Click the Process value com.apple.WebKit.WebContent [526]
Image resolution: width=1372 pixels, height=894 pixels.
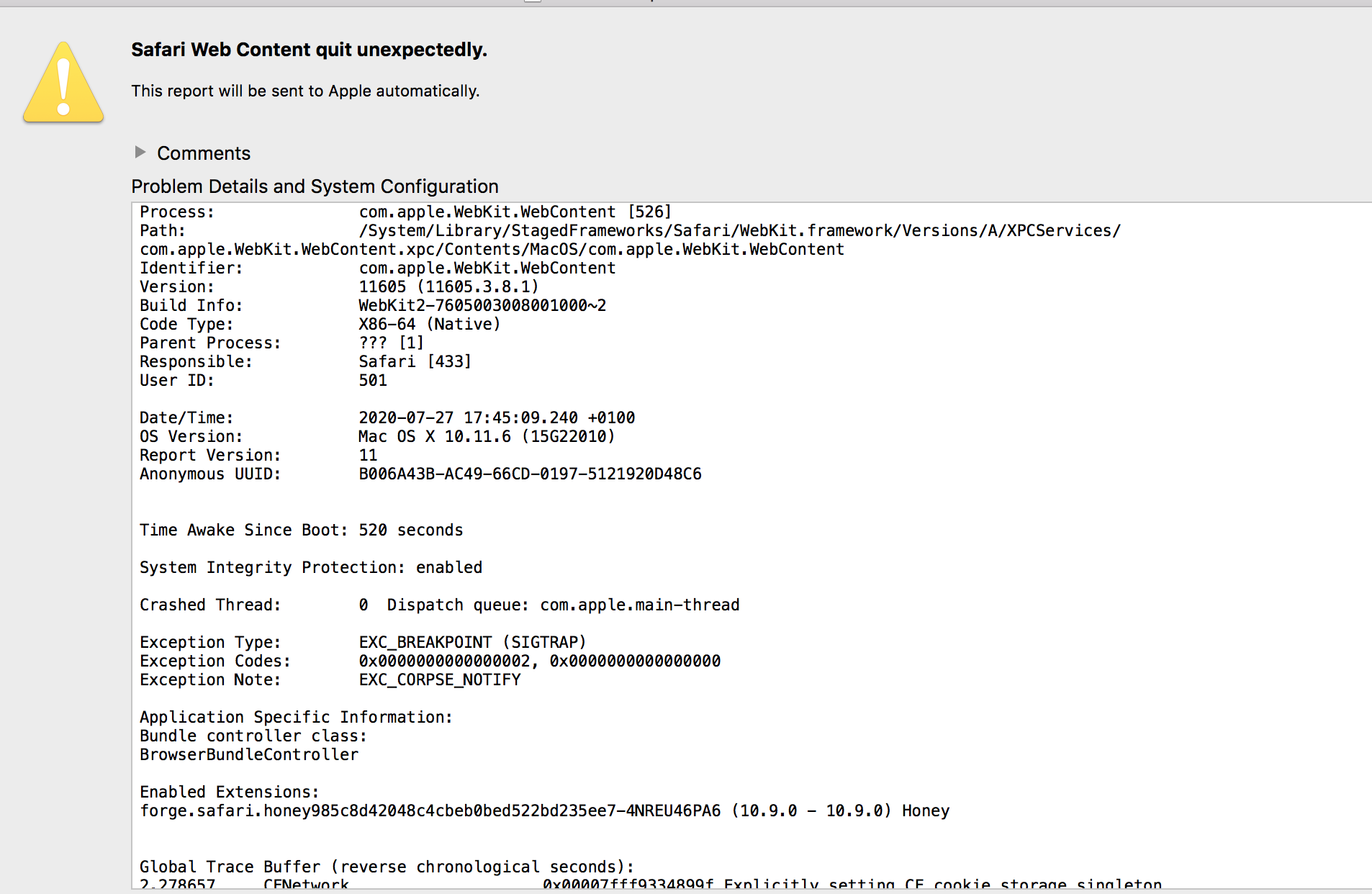[515, 212]
